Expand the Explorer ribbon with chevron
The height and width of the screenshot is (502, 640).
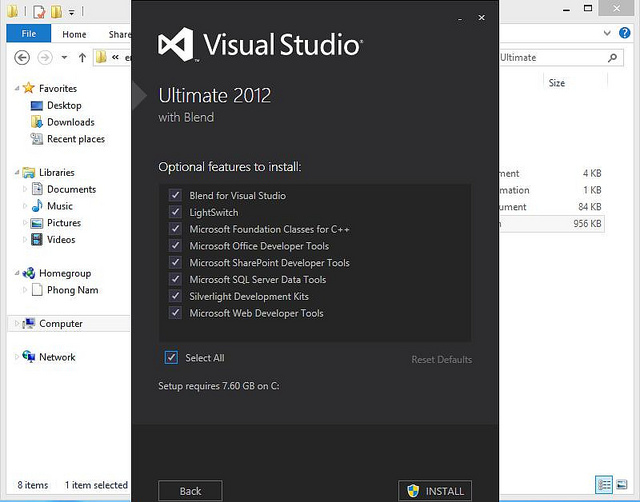[607, 33]
